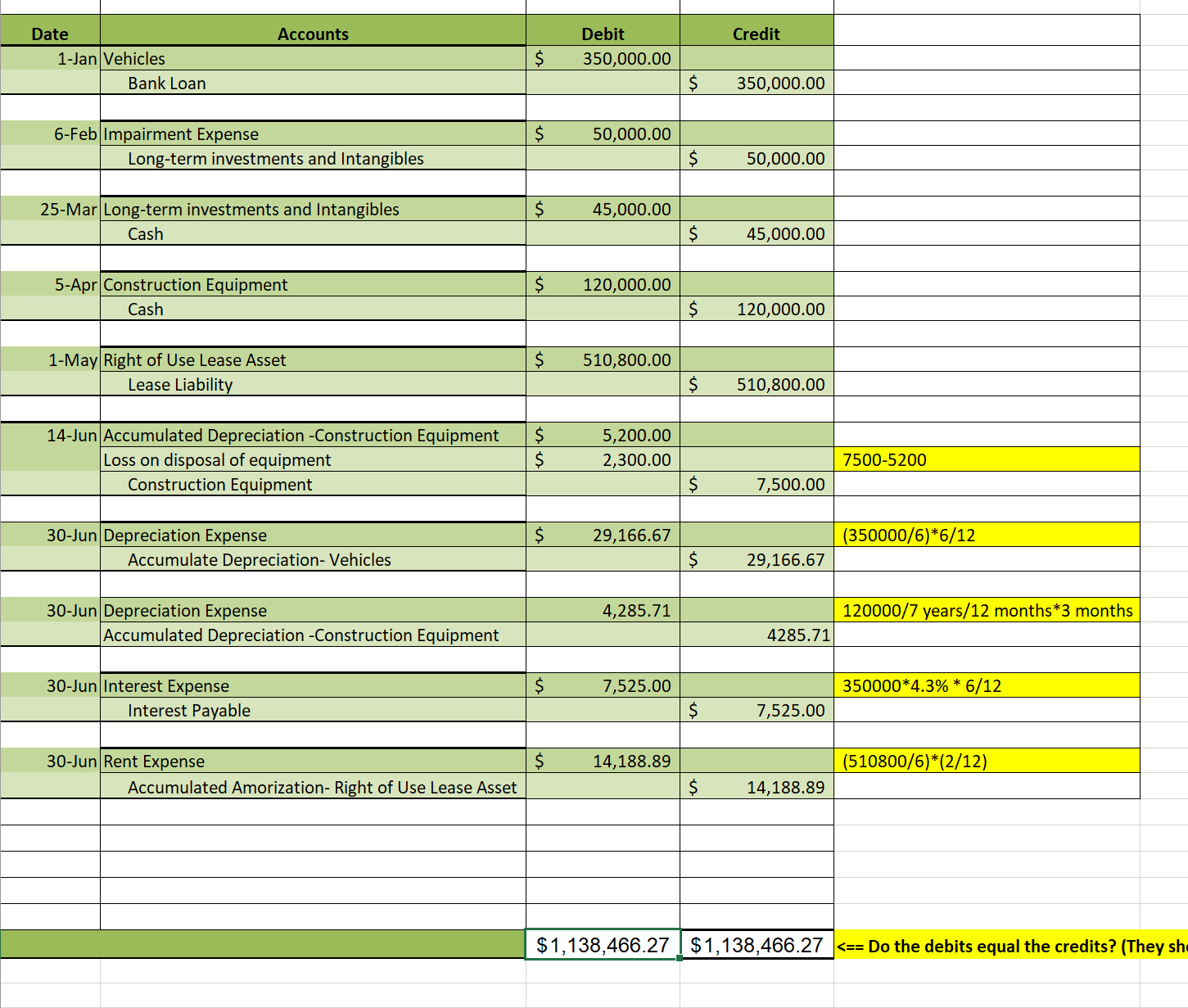Click the 7500-5200 note cell

(987, 459)
